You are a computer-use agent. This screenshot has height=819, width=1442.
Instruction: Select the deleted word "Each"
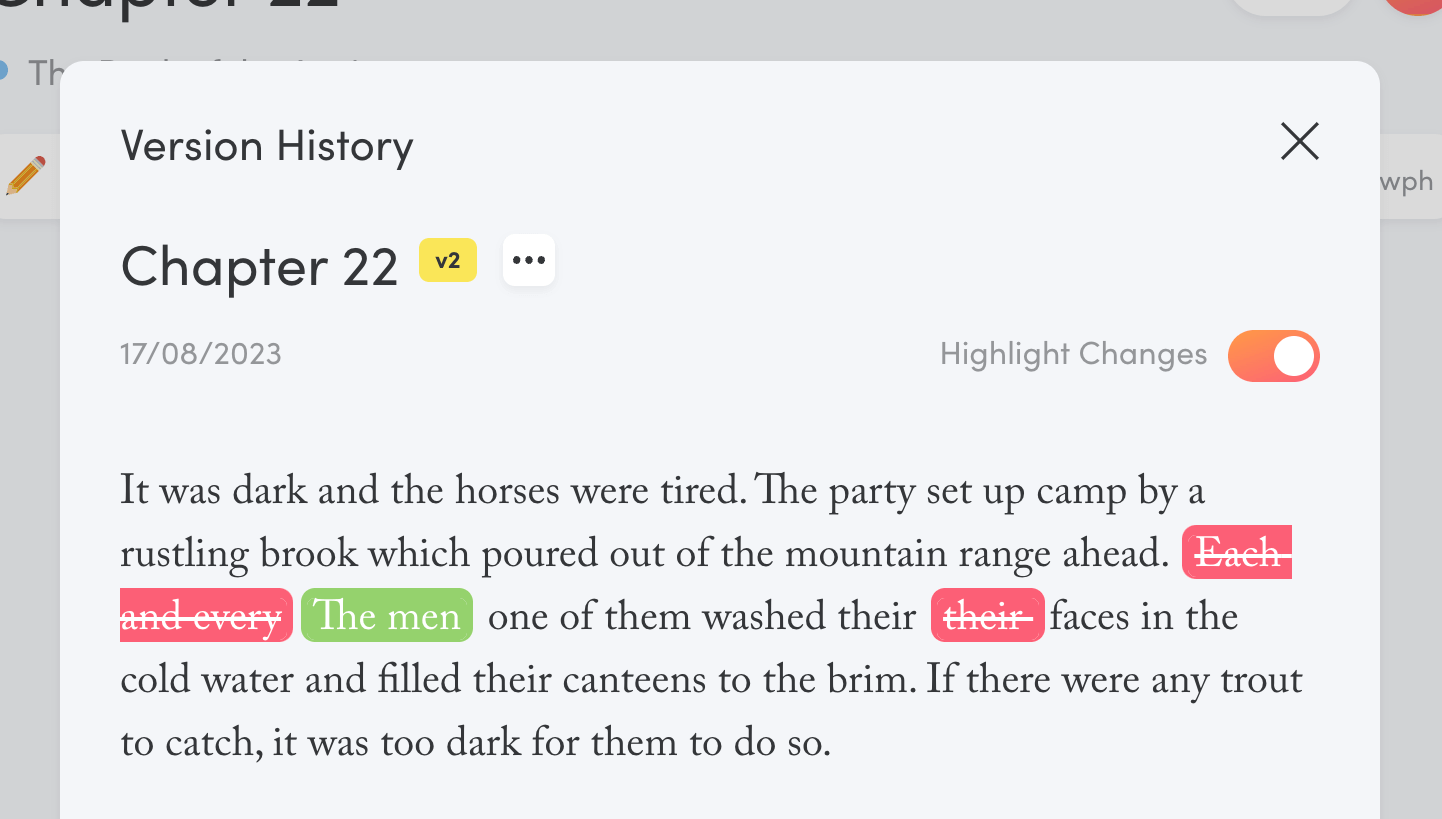pyautogui.click(x=1237, y=553)
